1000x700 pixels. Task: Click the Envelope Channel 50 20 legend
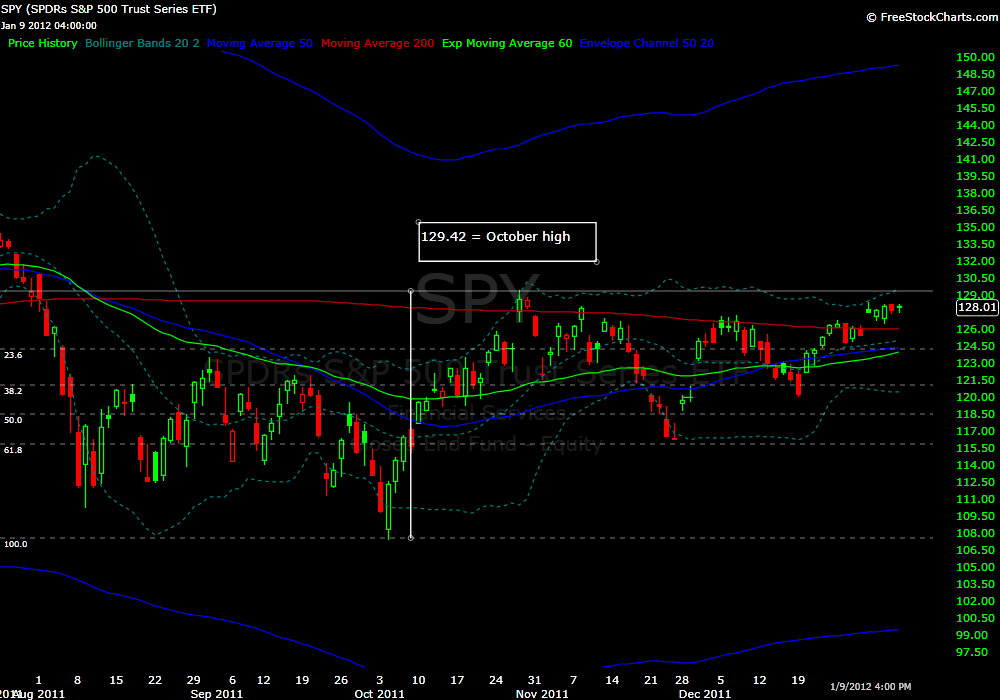(647, 43)
